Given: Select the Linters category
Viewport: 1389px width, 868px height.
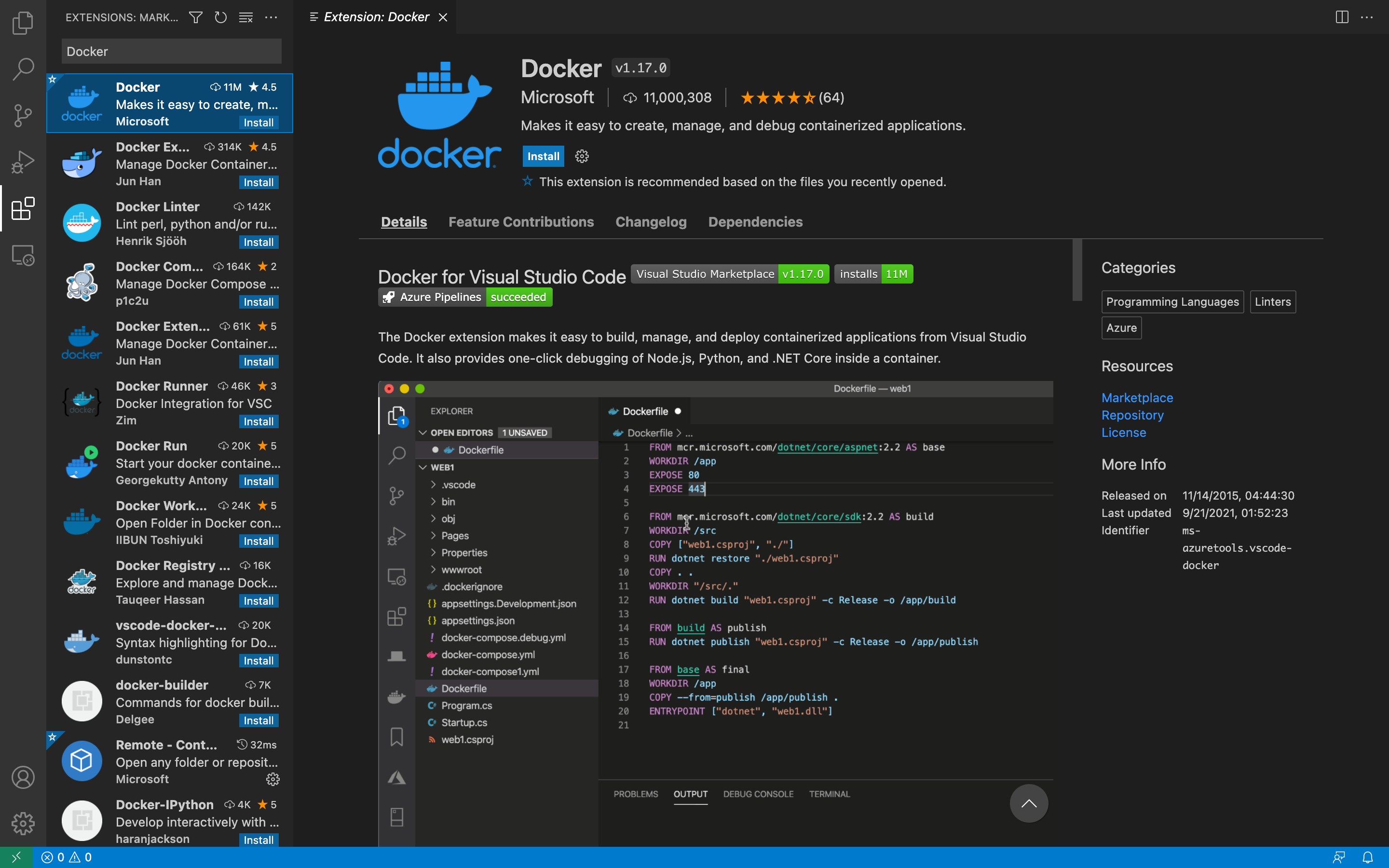Looking at the screenshot, I should point(1272,302).
